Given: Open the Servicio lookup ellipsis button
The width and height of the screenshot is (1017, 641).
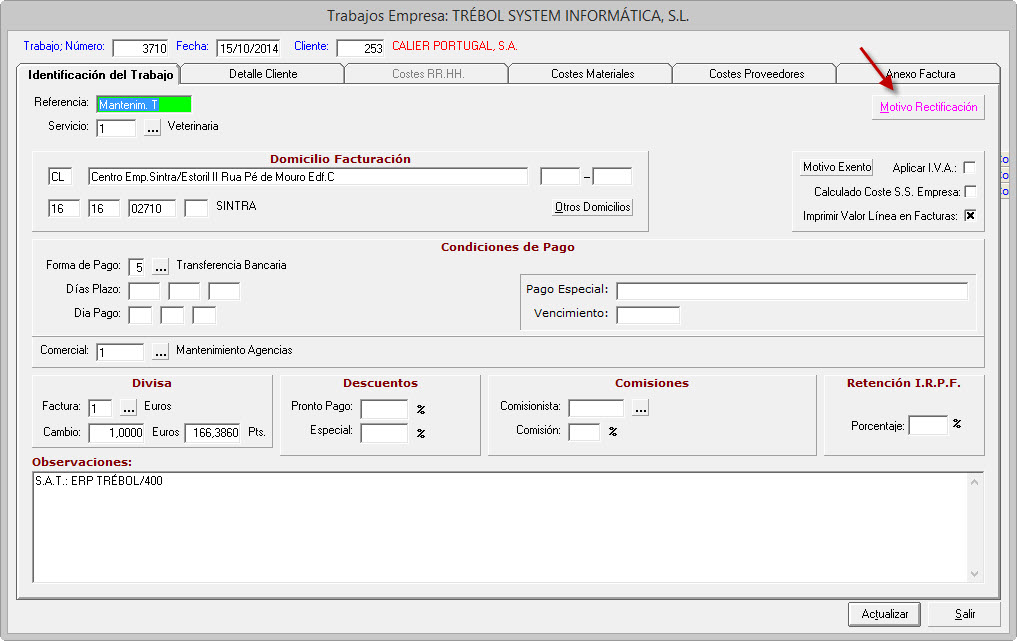Looking at the screenshot, I should point(152,128).
